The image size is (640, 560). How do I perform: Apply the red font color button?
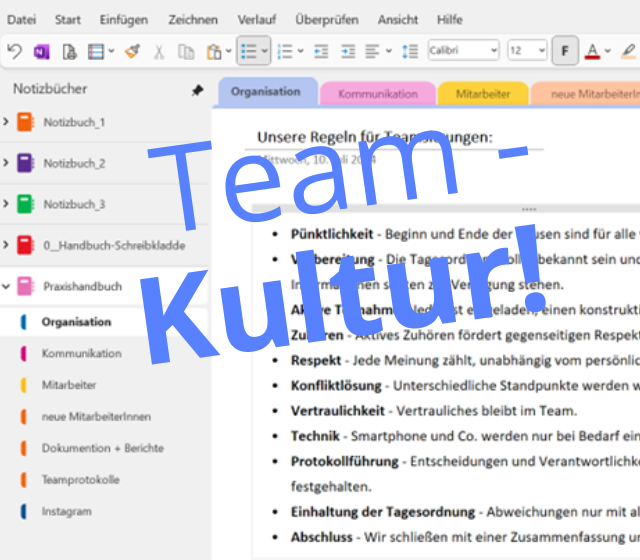point(592,51)
